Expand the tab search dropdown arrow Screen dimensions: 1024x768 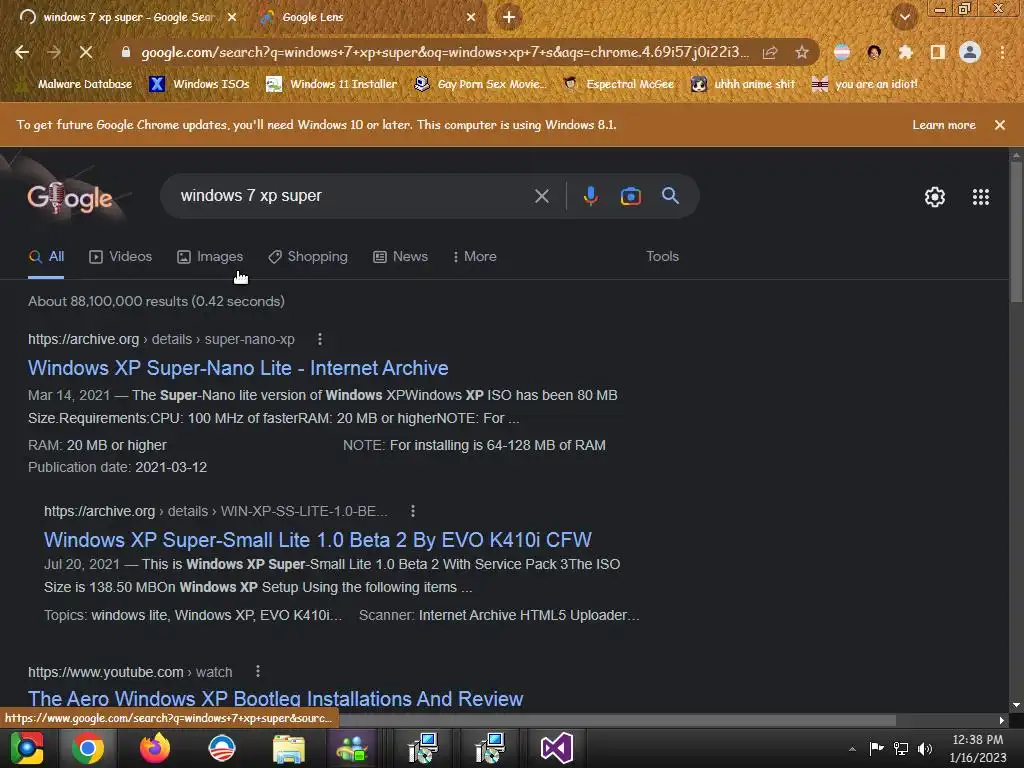tap(905, 18)
